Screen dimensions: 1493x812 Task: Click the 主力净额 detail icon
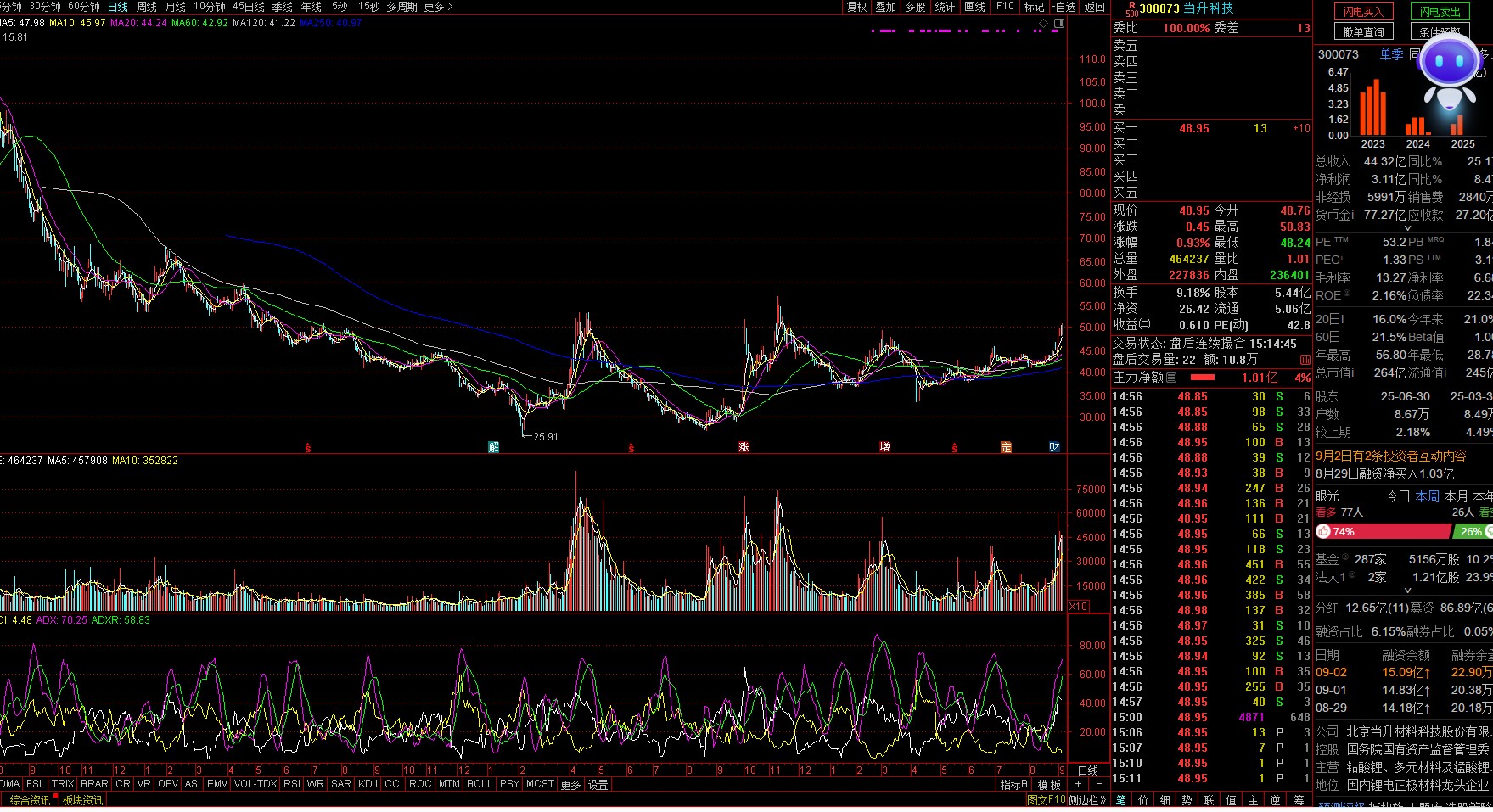click(x=1171, y=378)
